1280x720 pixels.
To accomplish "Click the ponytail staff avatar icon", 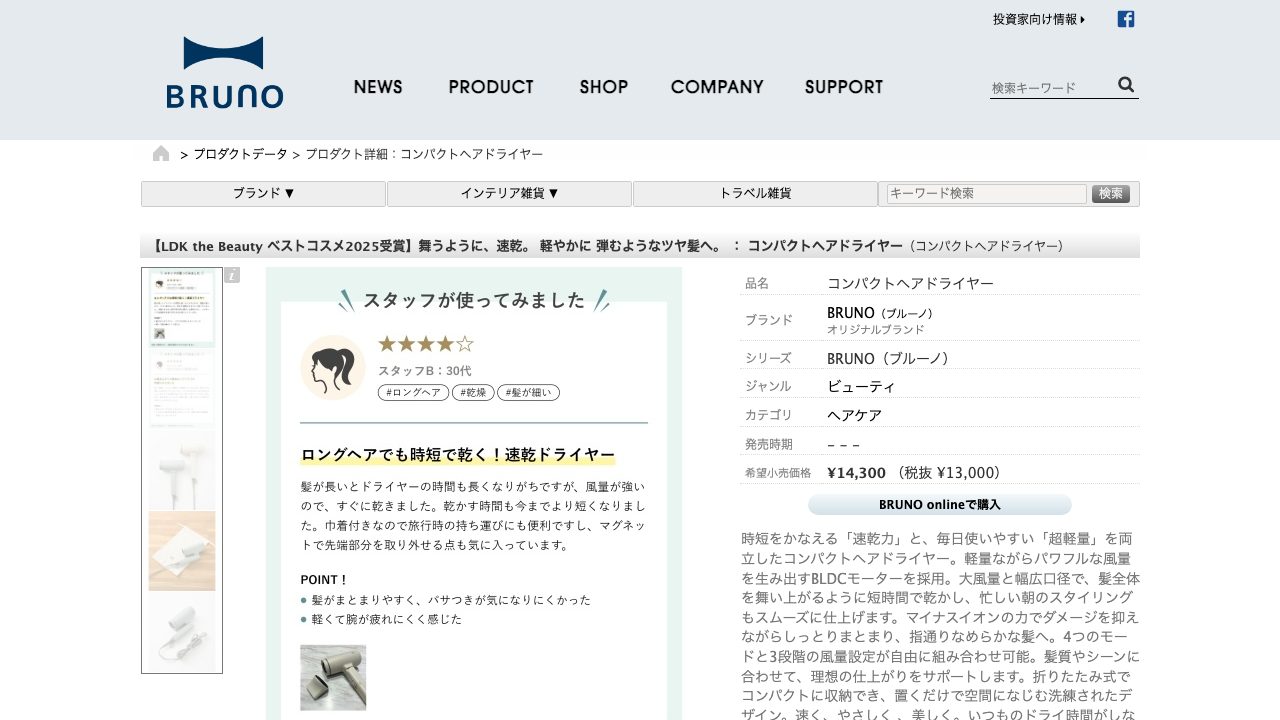I will 333,367.
